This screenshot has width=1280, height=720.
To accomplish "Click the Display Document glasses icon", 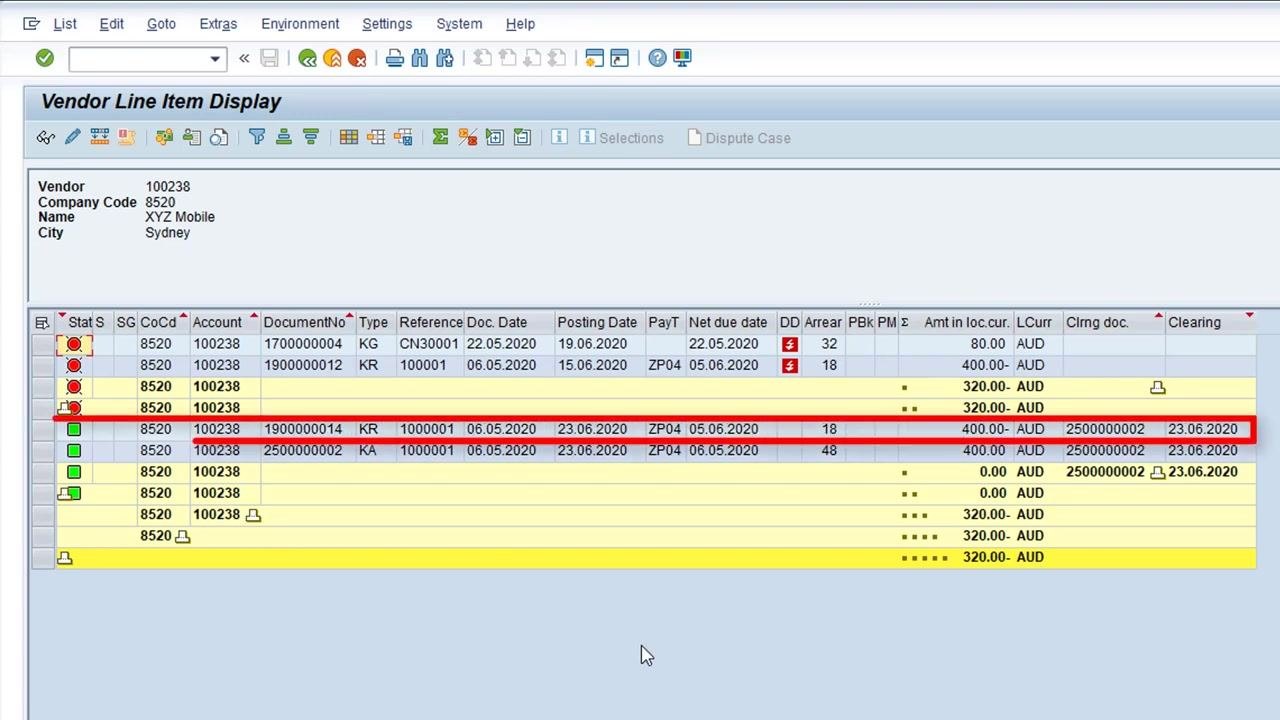I will pos(45,137).
